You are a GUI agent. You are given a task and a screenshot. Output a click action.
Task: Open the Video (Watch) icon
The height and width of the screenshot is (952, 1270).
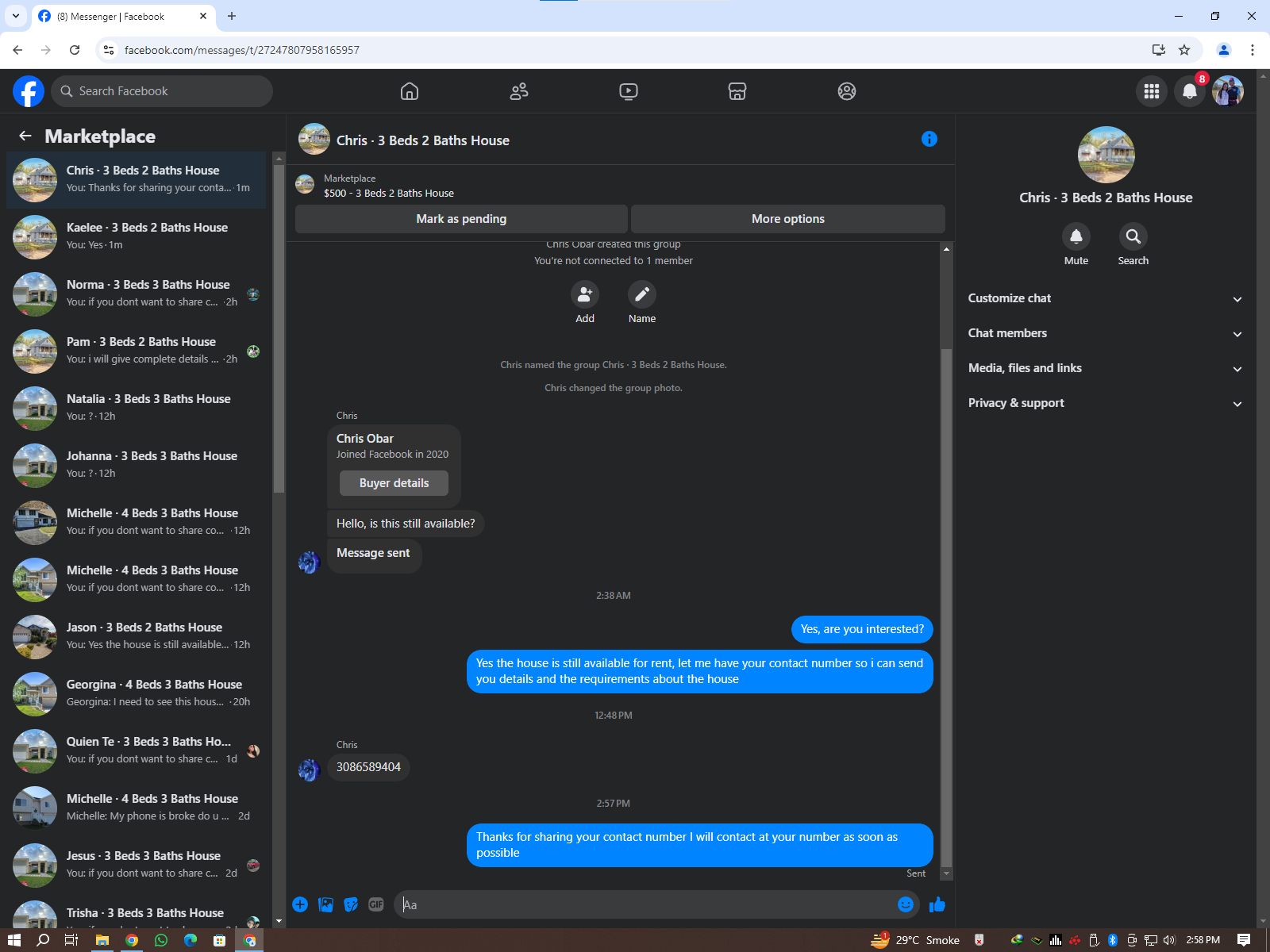click(629, 91)
